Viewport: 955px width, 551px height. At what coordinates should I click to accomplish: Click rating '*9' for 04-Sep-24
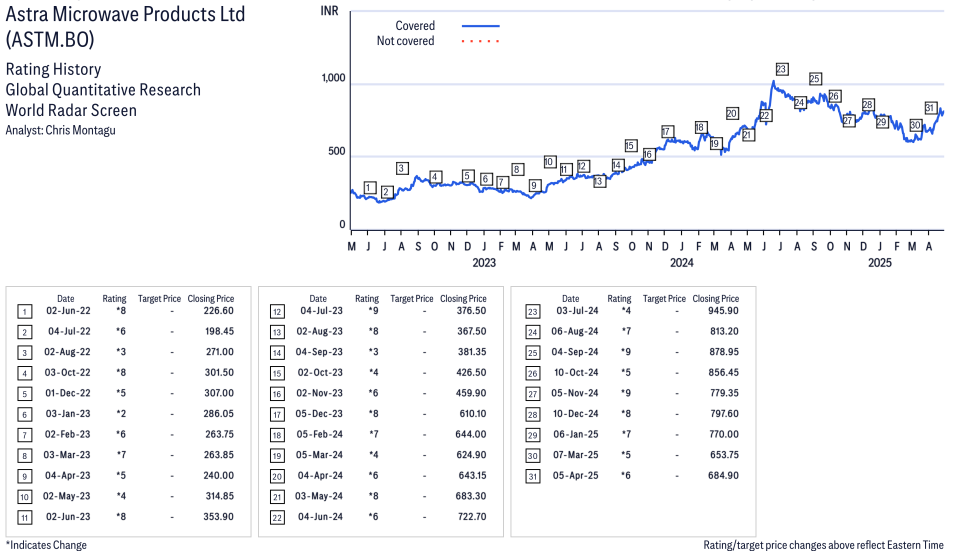626,352
